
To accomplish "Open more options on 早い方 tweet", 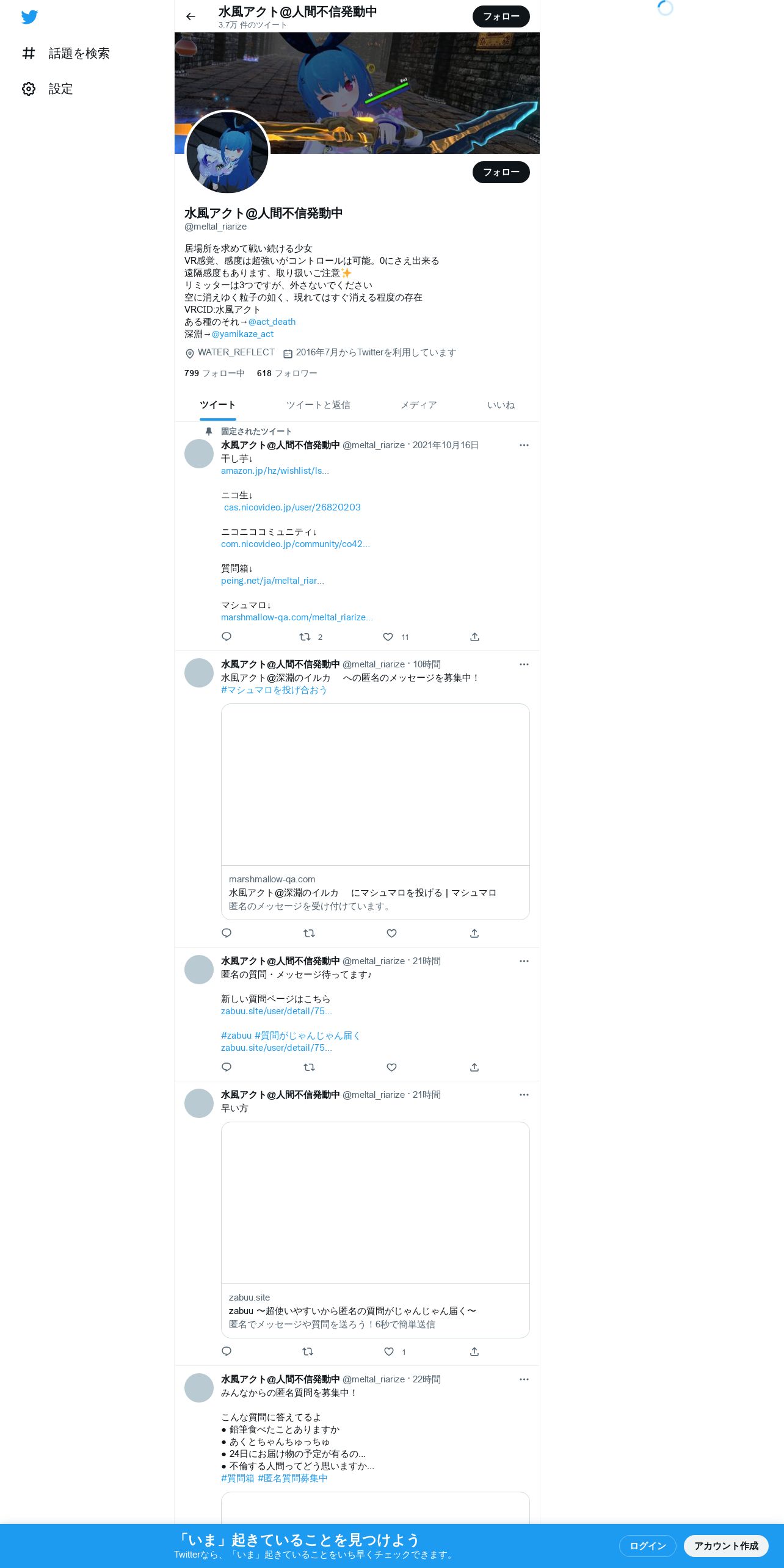I will [x=524, y=1095].
